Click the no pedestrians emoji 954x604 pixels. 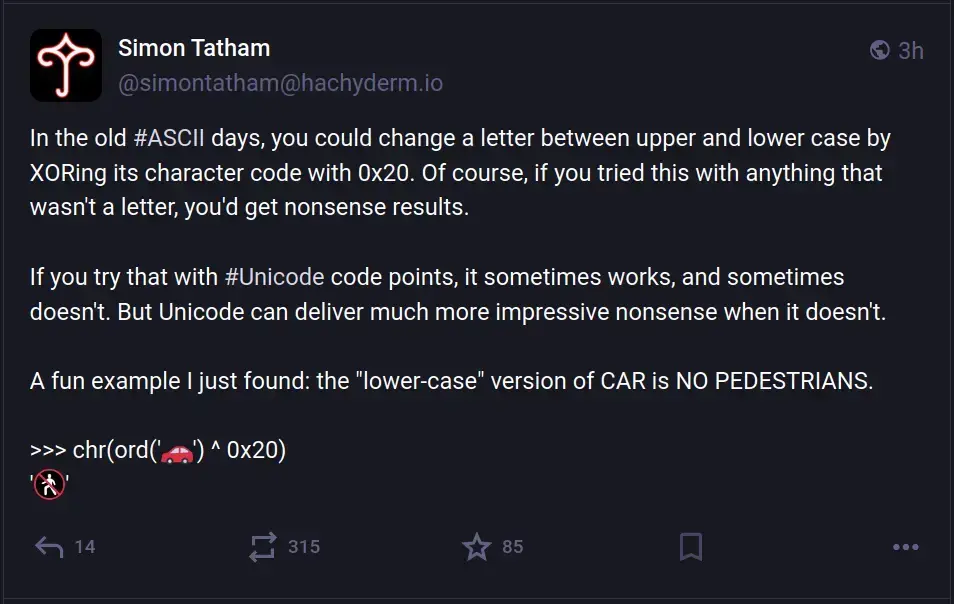tap(49, 485)
